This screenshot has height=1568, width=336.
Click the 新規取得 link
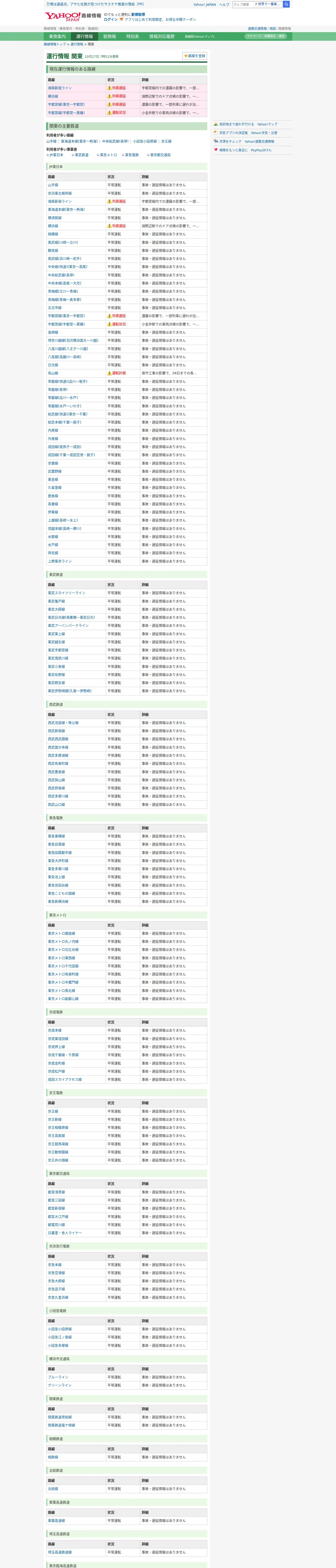(138, 14)
